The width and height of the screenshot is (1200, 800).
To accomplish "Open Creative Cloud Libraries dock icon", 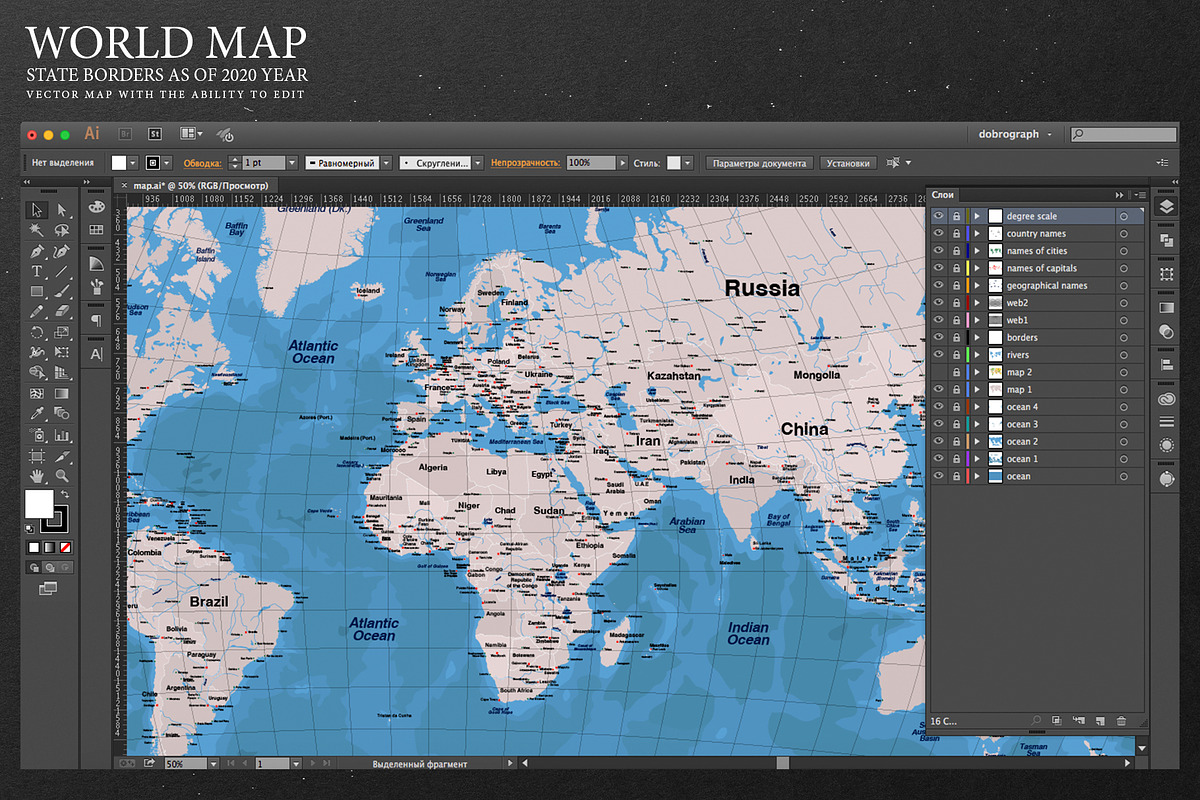I will 1166,399.
